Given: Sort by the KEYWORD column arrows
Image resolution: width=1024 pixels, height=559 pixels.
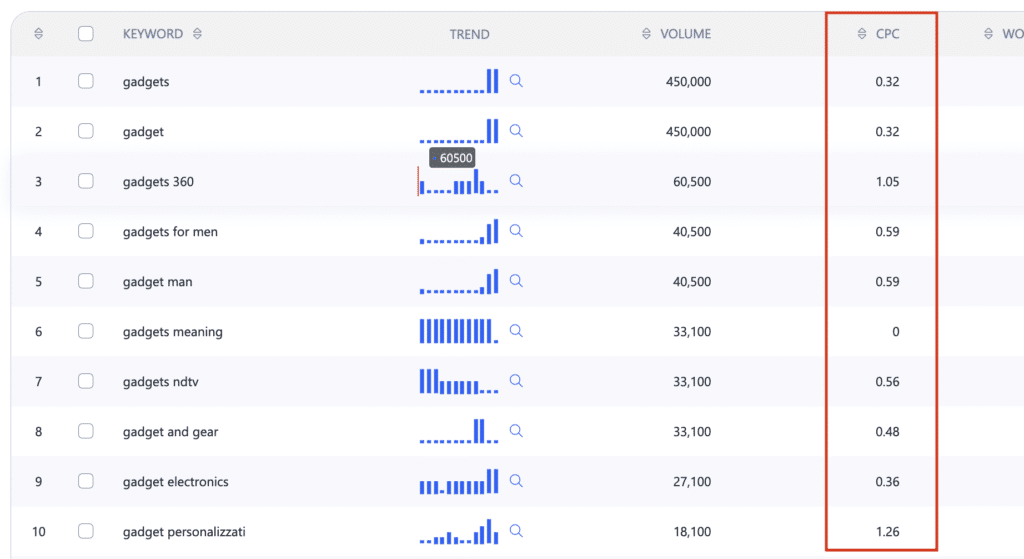Looking at the screenshot, I should click(x=197, y=34).
